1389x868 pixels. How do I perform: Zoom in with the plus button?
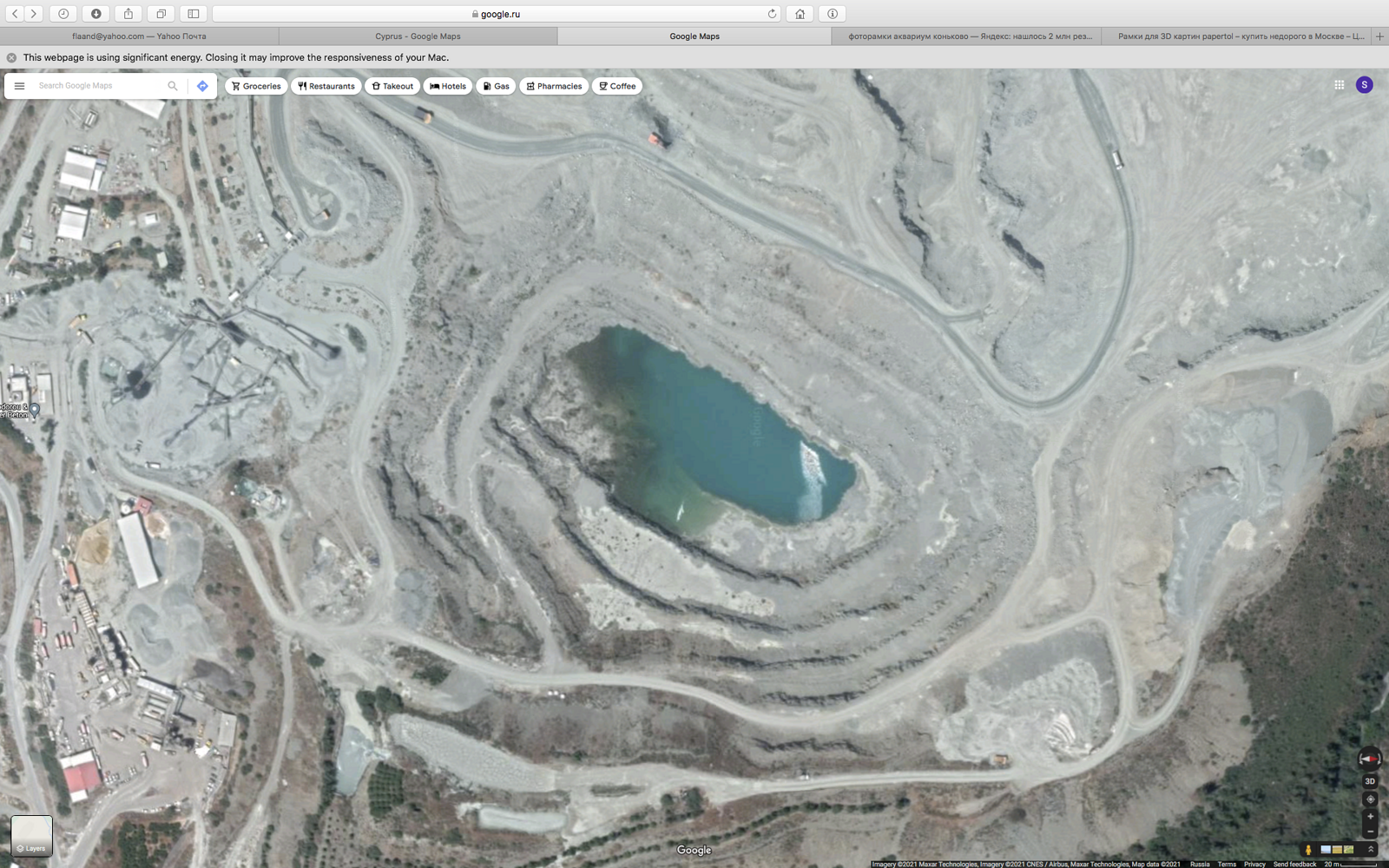coord(1370,817)
